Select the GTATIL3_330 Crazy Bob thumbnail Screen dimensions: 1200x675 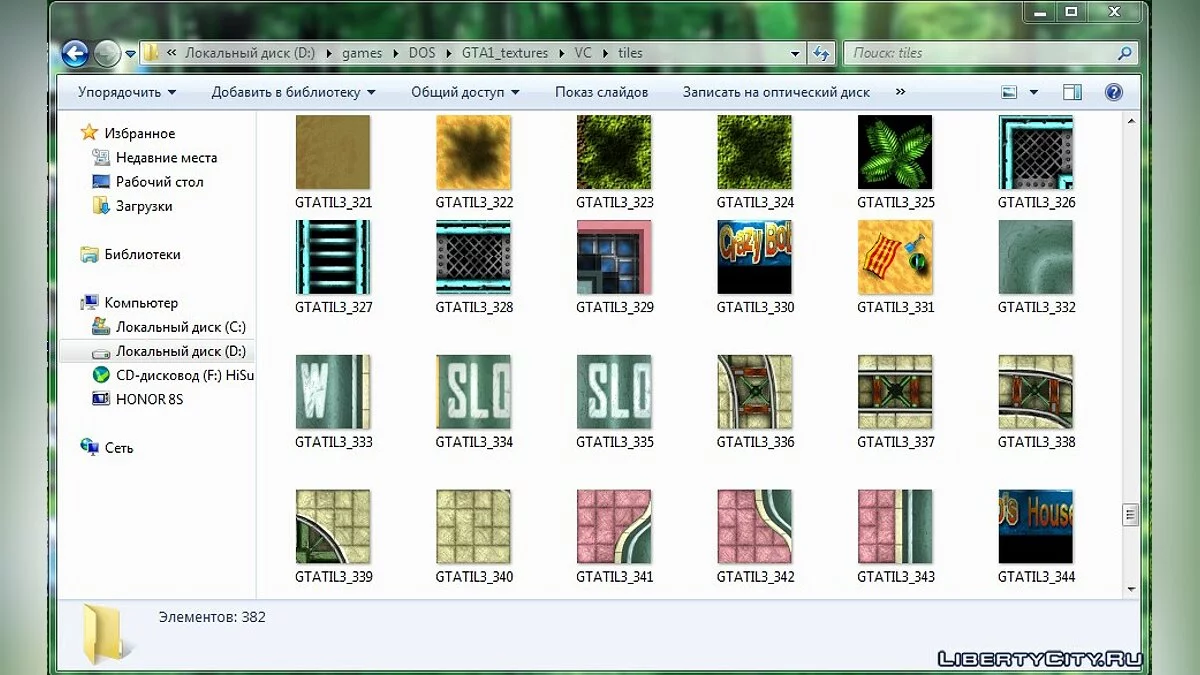755,257
